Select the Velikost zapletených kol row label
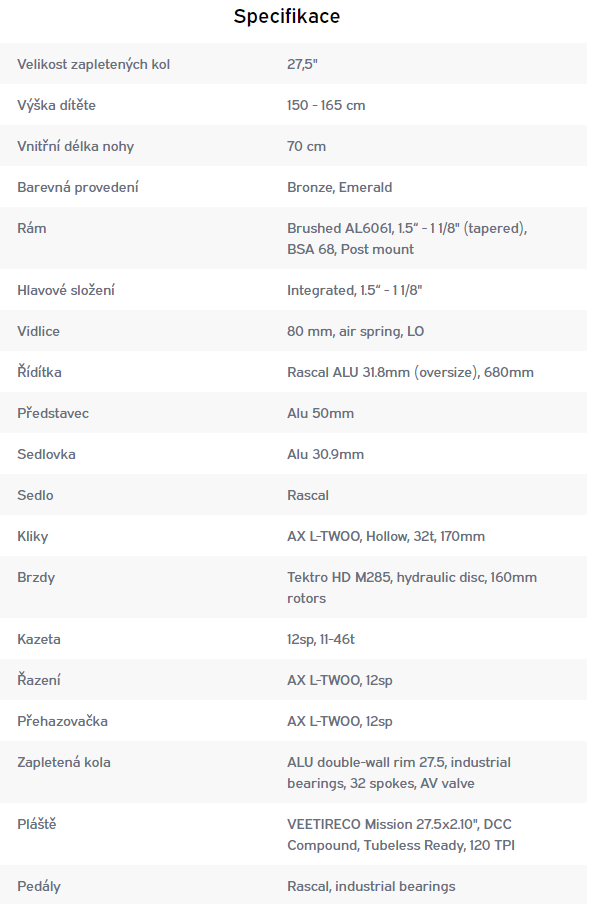This screenshot has height=904, width=602. pyautogui.click(x=93, y=64)
